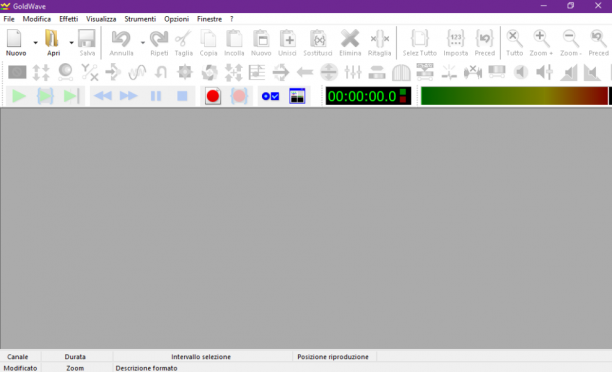This screenshot has height=372, width=612.
Task: Click the Zoom - magnifier icon
Action: [571, 43]
